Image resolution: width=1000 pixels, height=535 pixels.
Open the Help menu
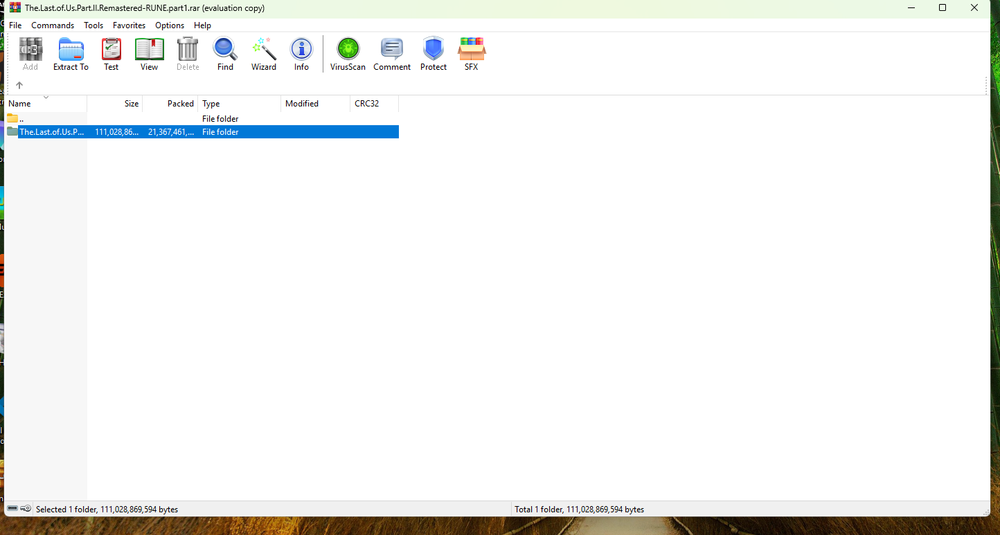point(202,26)
